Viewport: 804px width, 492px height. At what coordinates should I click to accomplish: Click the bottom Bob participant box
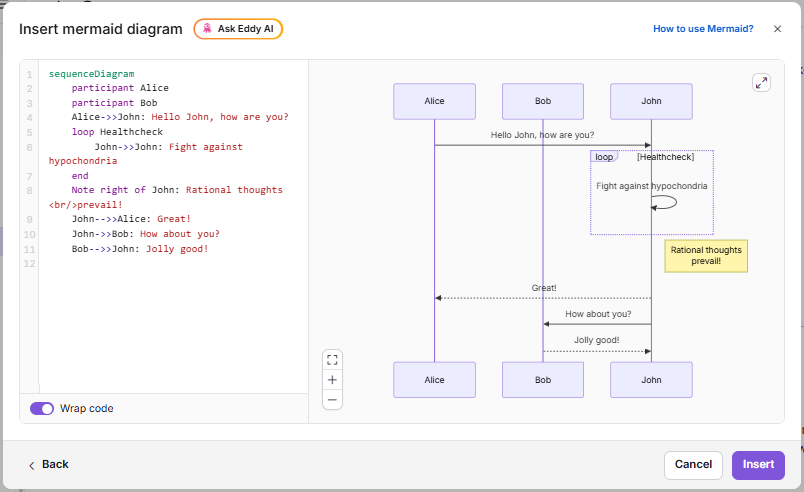543,380
